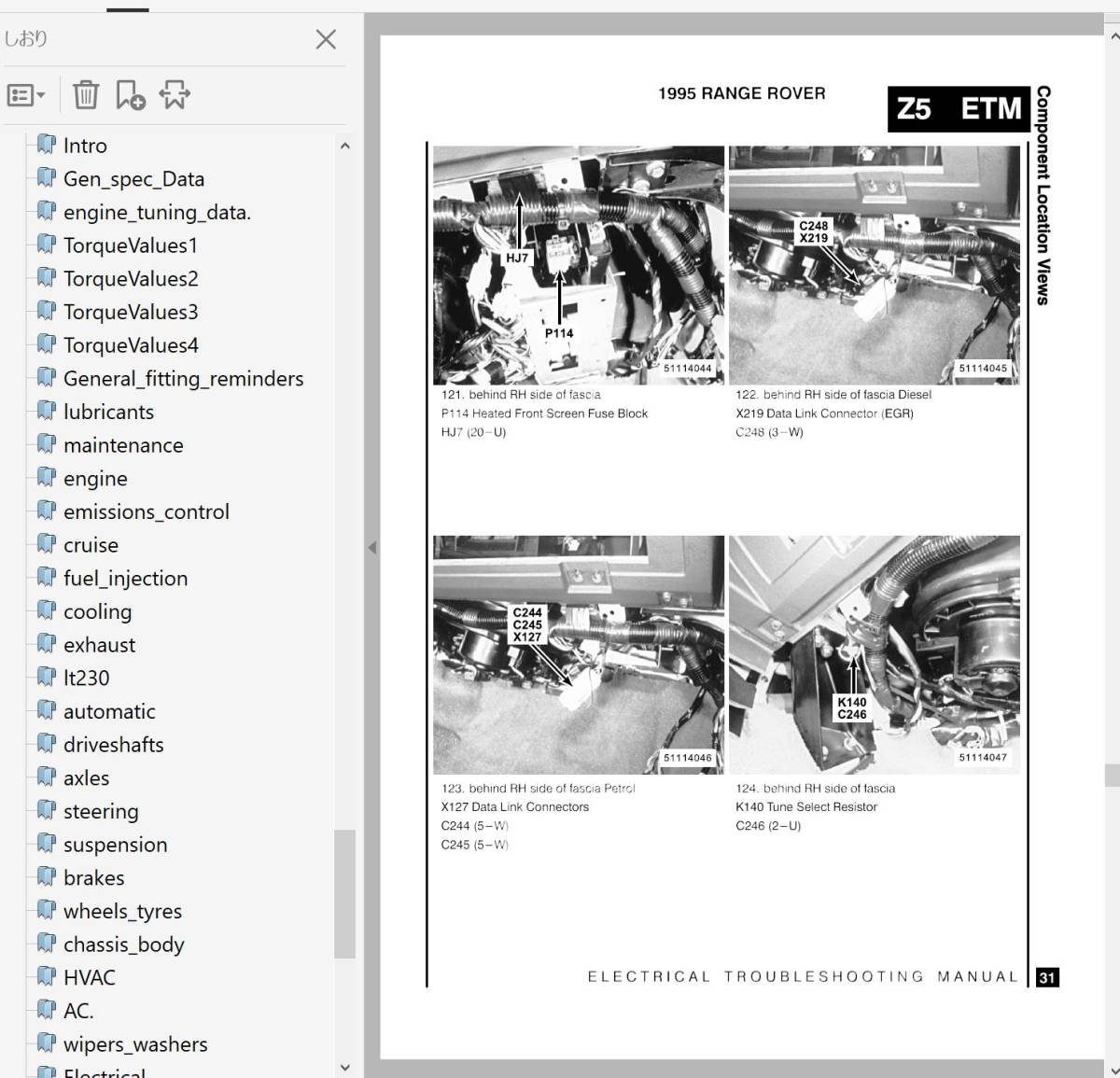Click the brakes bookmark ribbon icon
Image resolution: width=1120 pixels, height=1078 pixels.
[x=46, y=877]
